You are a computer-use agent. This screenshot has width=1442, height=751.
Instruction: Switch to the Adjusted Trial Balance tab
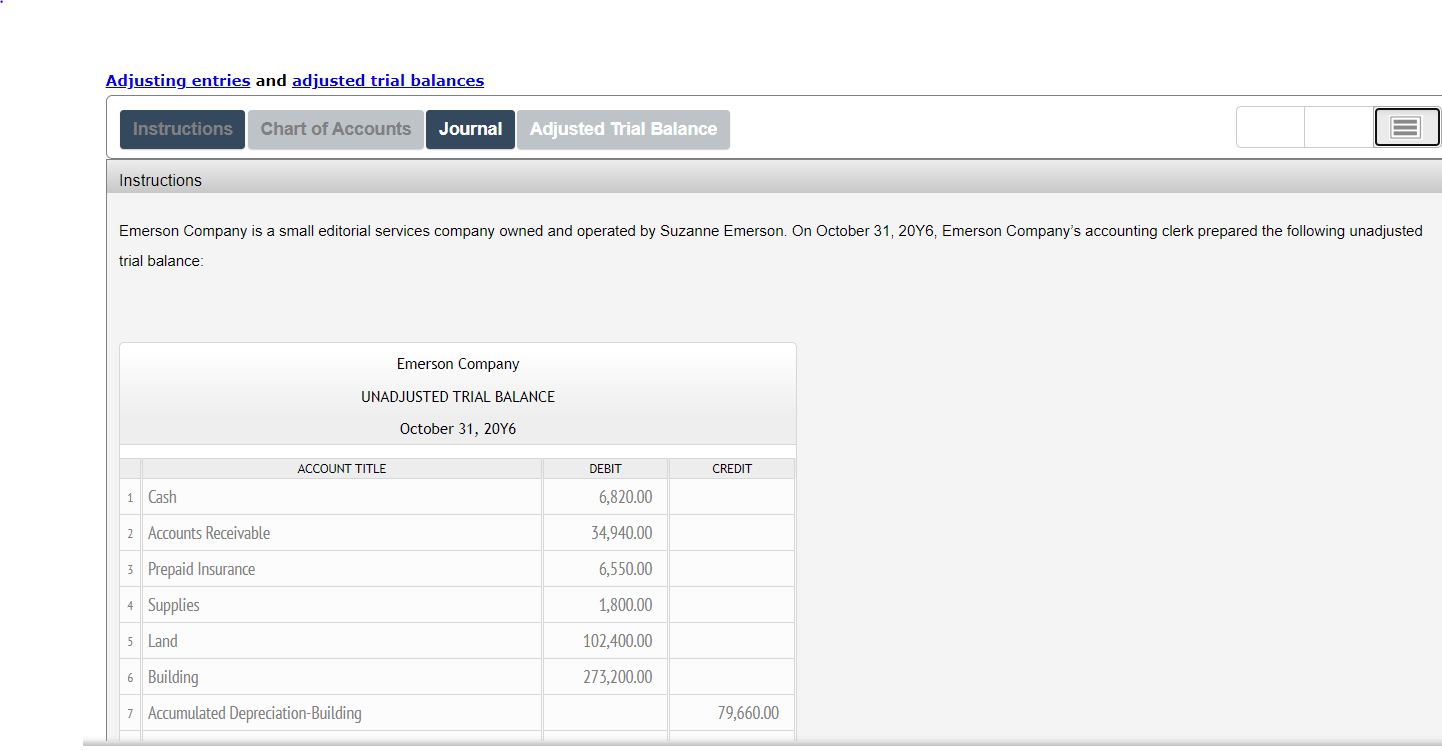click(x=623, y=129)
